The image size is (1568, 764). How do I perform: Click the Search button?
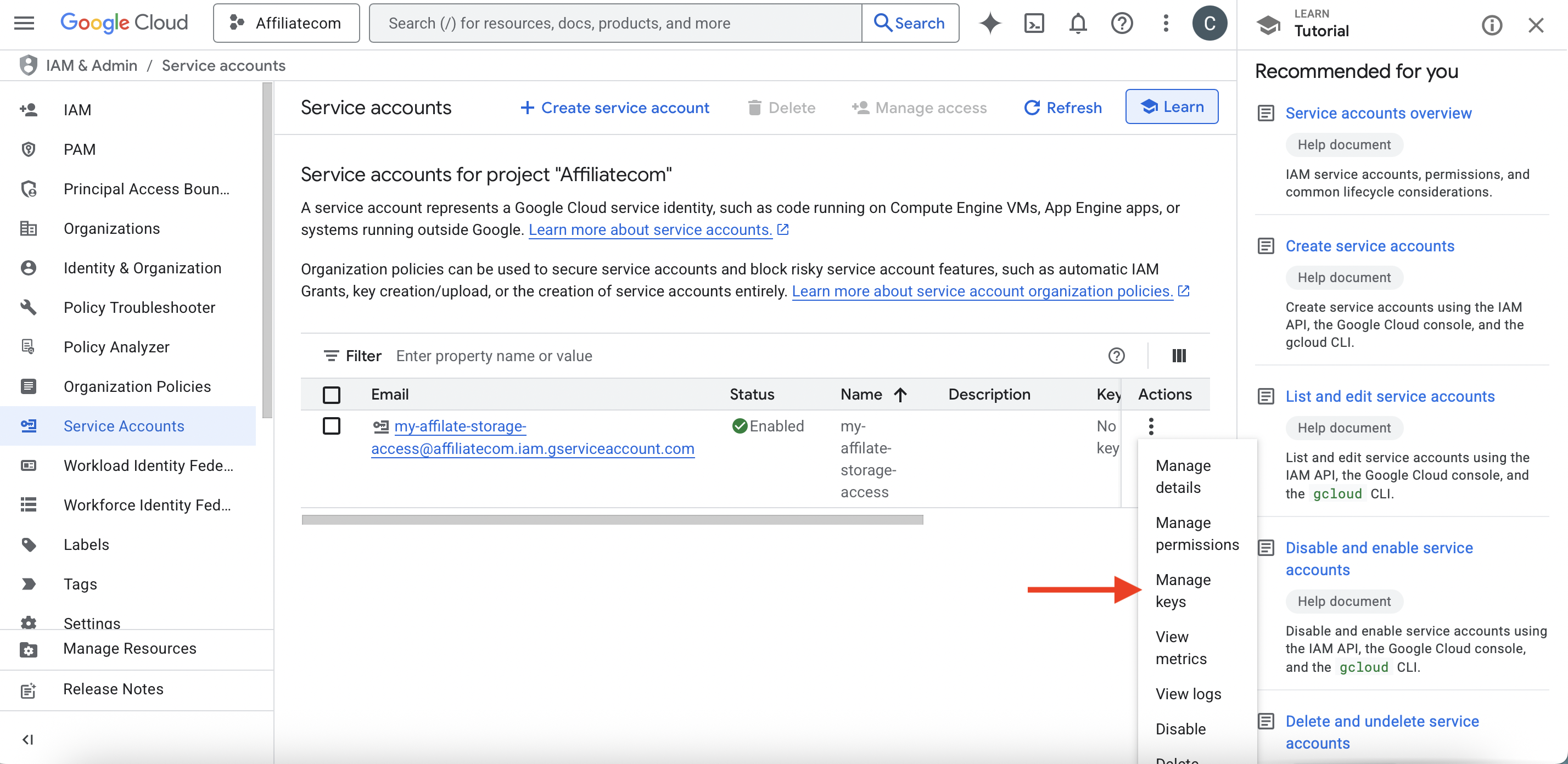[x=910, y=23]
